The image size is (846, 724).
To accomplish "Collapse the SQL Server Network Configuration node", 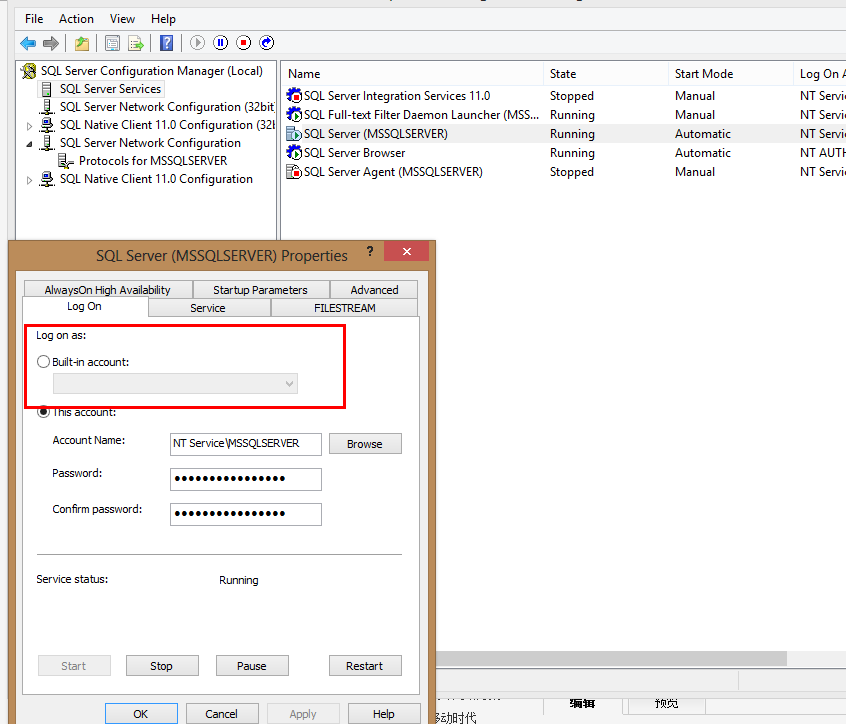I will click(x=29, y=144).
